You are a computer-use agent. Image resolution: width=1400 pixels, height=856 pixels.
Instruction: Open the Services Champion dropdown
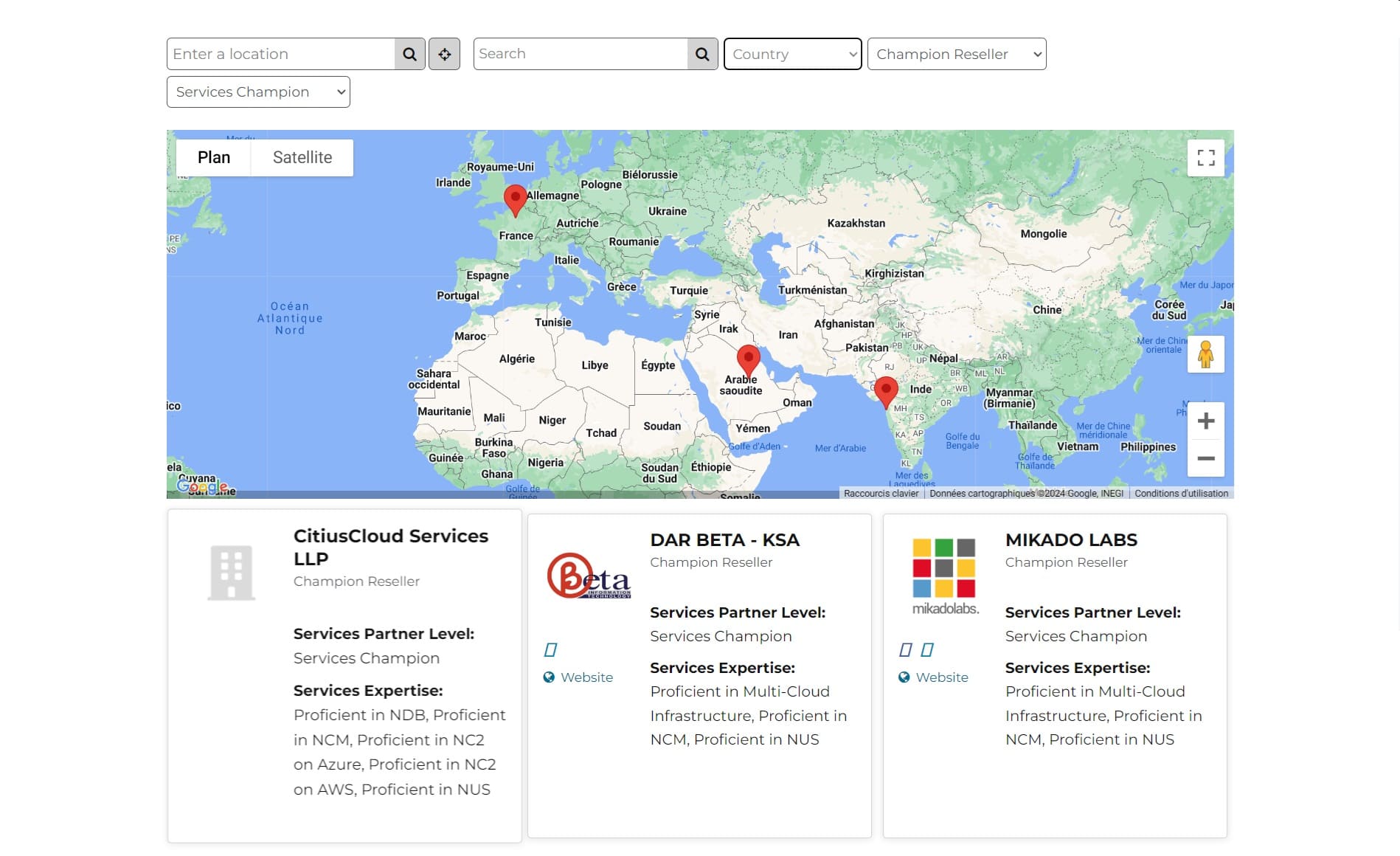tap(258, 92)
